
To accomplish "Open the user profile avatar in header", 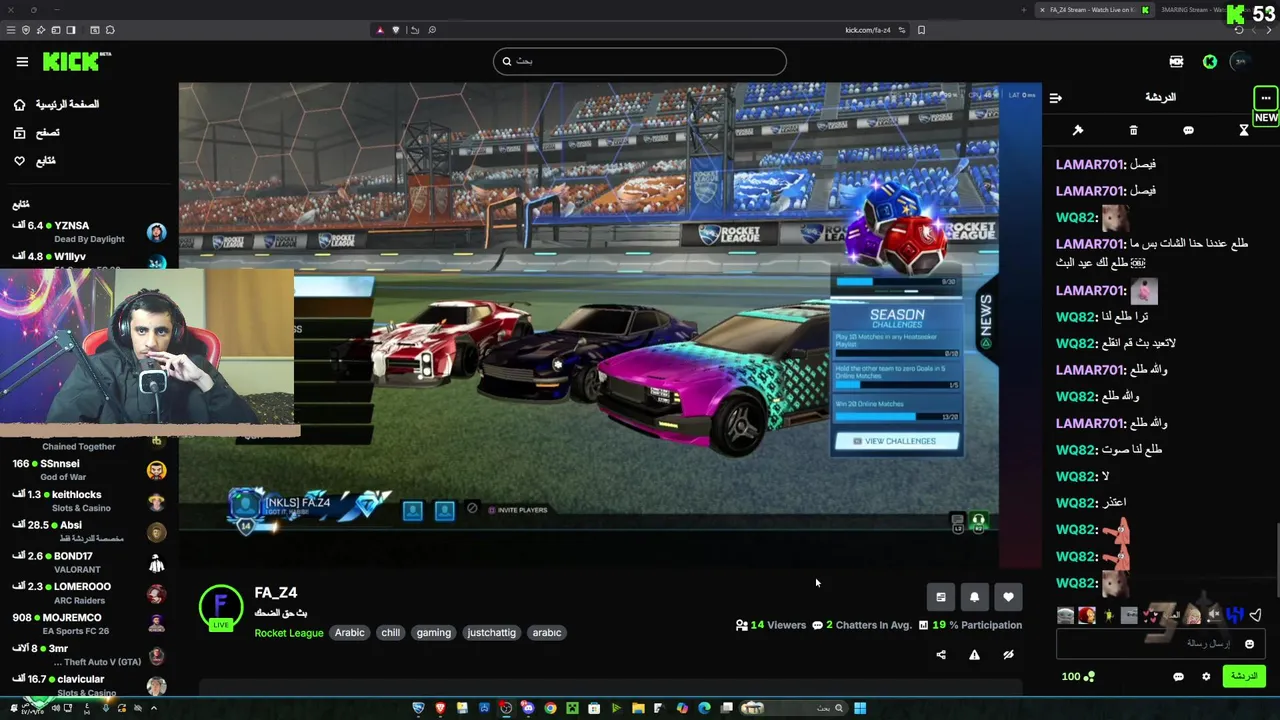I will coord(1240,62).
